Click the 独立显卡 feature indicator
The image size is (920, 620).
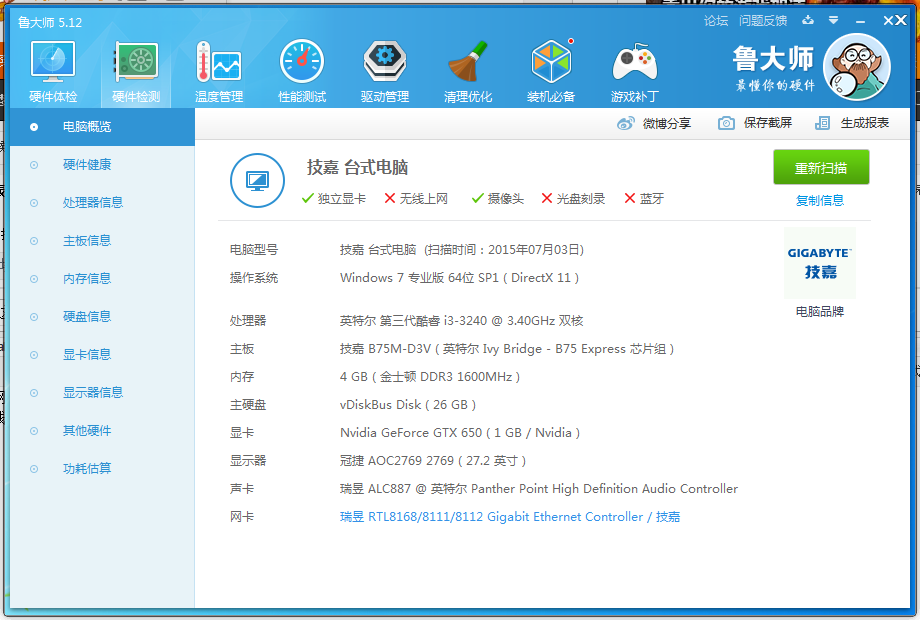pyautogui.click(x=334, y=199)
